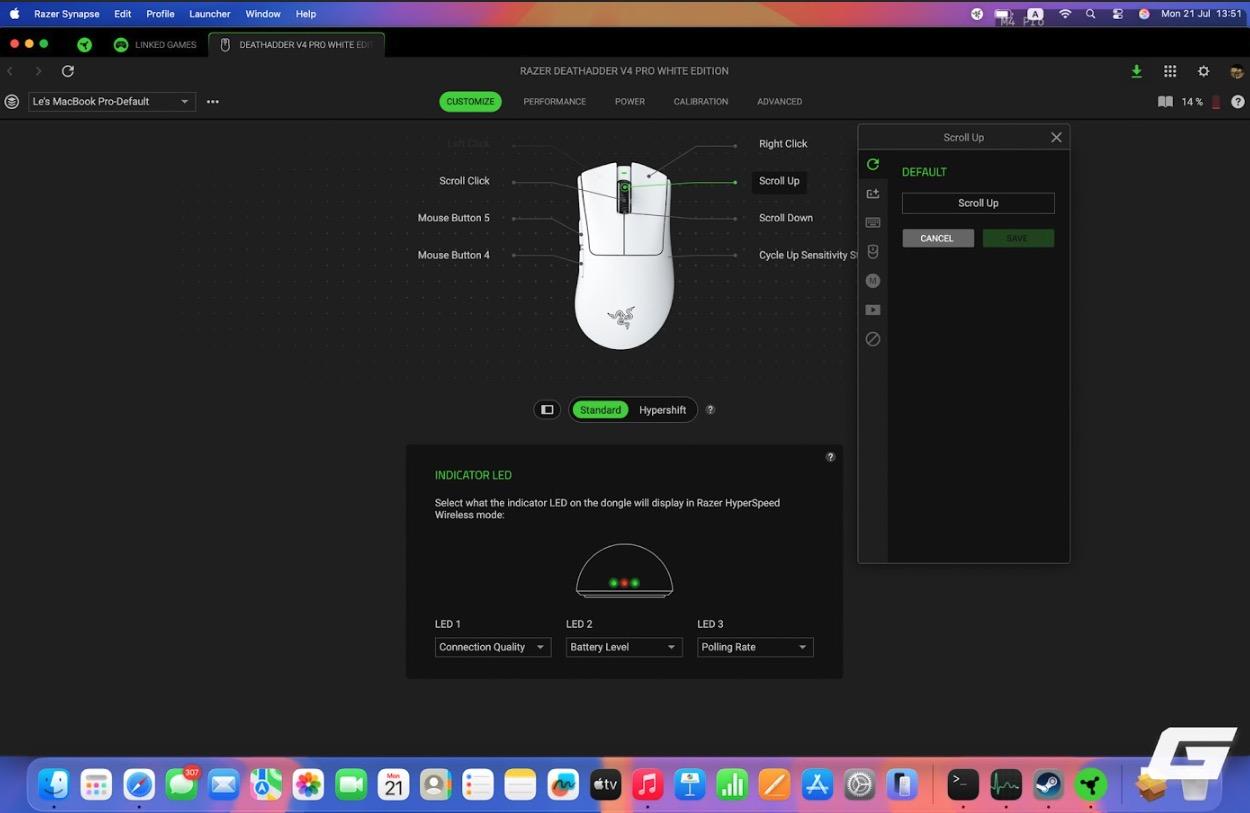This screenshot has width=1250, height=813.
Task: Select the Hypershift assignment icon in side panel
Action: 873,193
